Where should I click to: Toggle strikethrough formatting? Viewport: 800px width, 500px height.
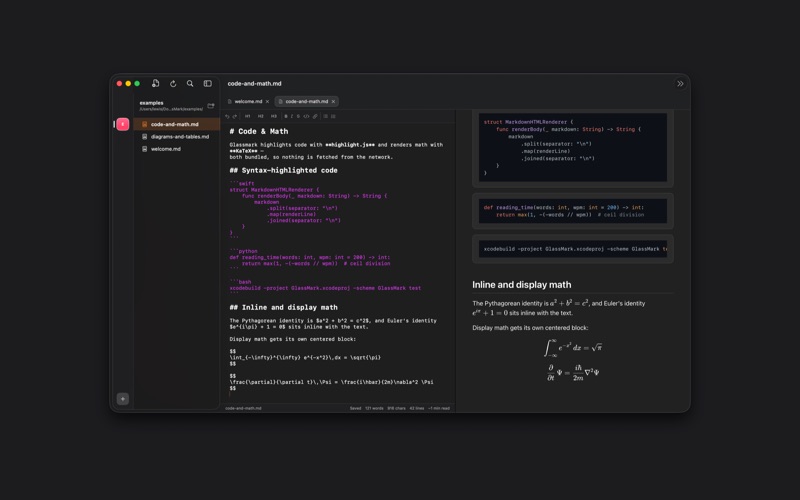[298, 116]
